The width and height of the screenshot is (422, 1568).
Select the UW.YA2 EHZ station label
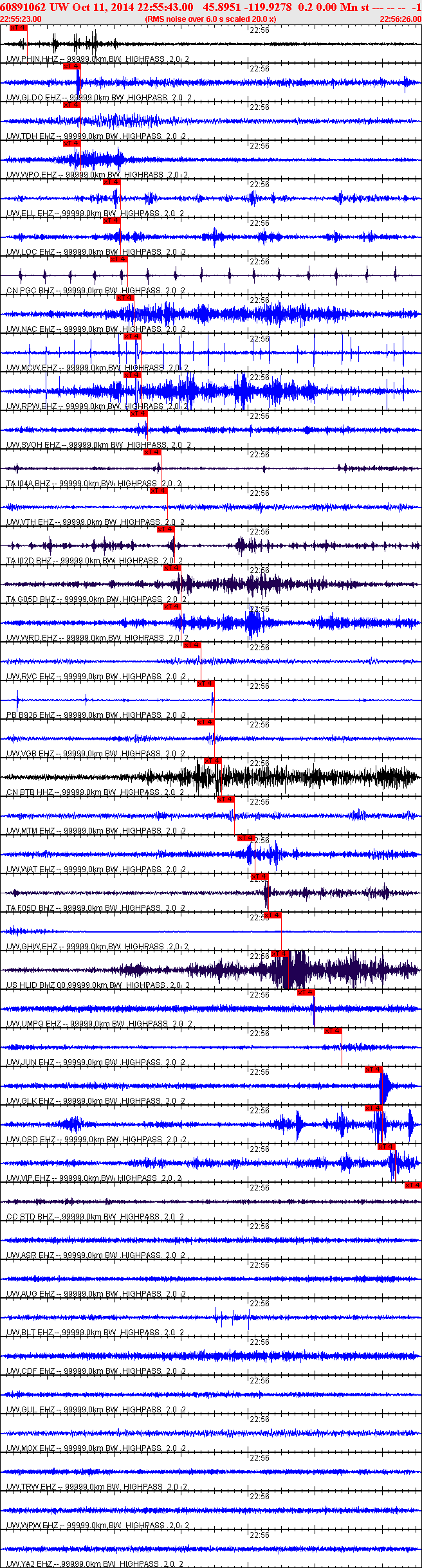tap(30, 1564)
